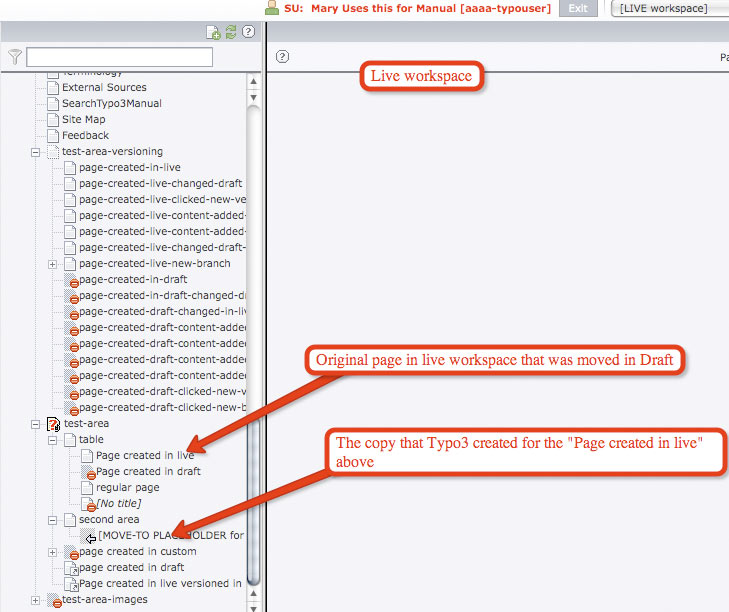Click the page tree filter input field
Viewport: 729px width, 612px height.
pos(119,58)
